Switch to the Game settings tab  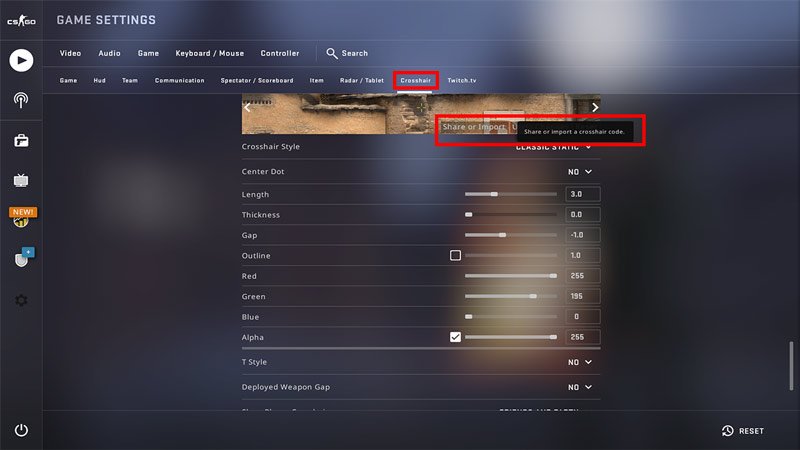tap(148, 53)
